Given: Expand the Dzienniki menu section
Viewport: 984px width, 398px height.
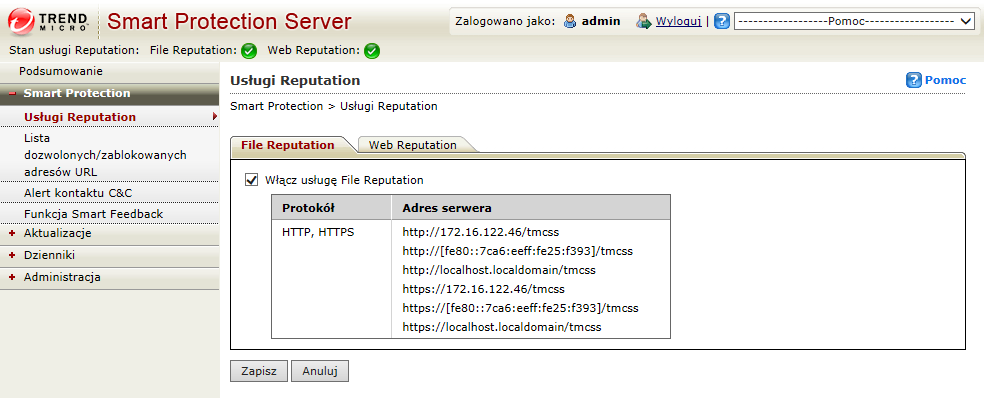Looking at the screenshot, I should (x=12, y=255).
